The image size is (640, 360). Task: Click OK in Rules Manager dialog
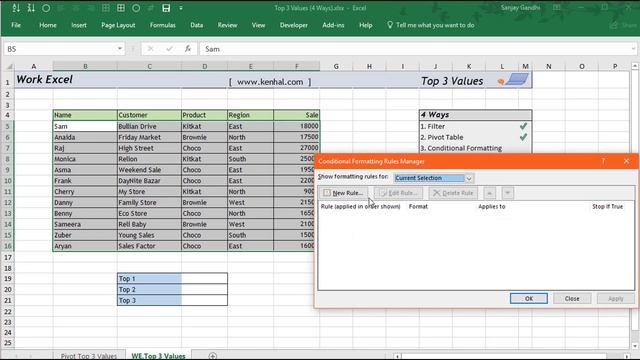coord(529,298)
